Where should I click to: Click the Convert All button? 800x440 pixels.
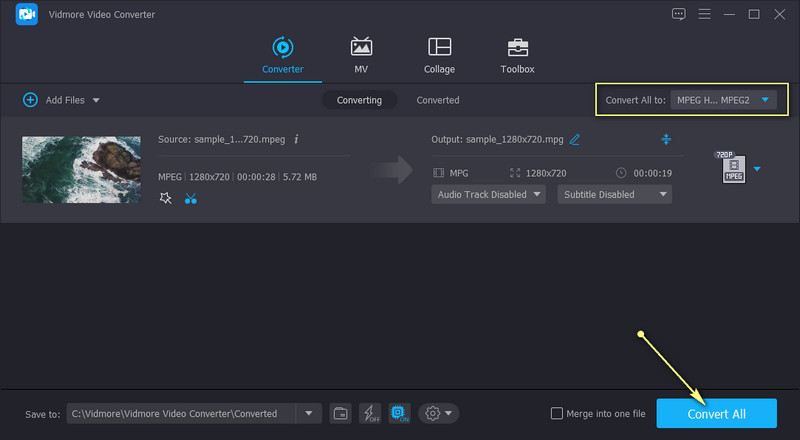[716, 413]
